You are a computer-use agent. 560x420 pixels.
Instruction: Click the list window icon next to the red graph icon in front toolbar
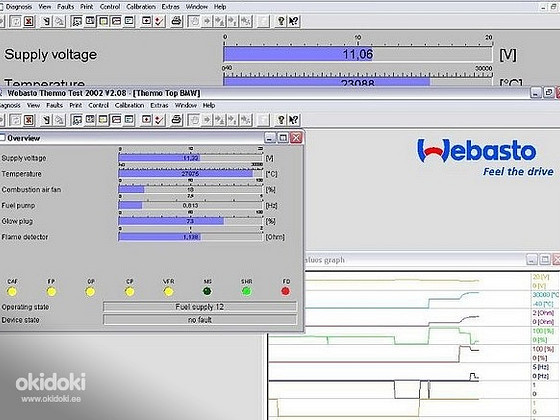click(x=129, y=120)
